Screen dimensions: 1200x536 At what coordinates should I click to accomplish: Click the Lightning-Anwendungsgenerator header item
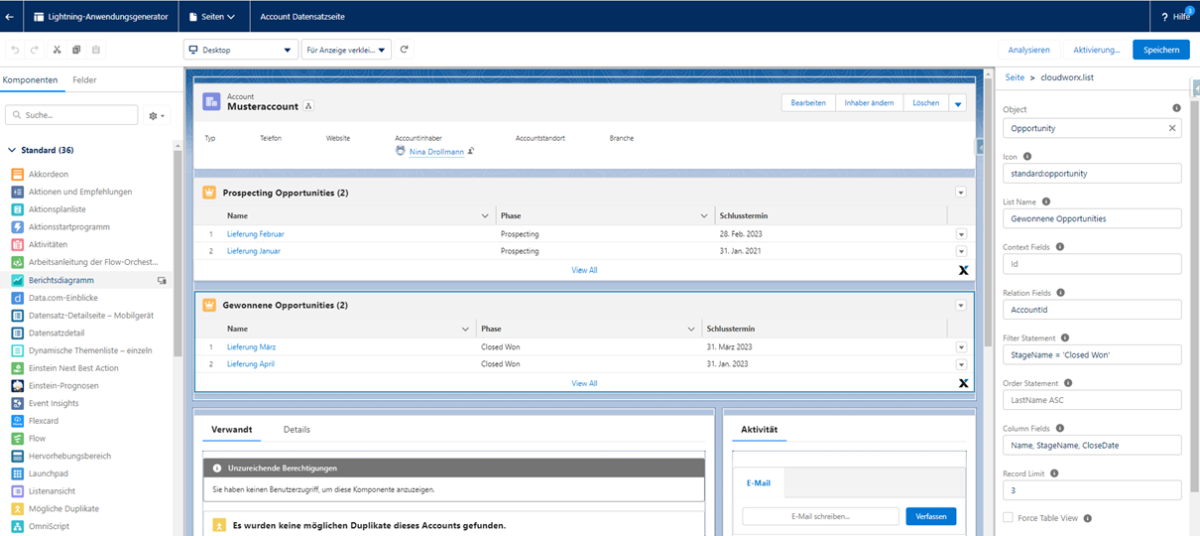coord(100,17)
